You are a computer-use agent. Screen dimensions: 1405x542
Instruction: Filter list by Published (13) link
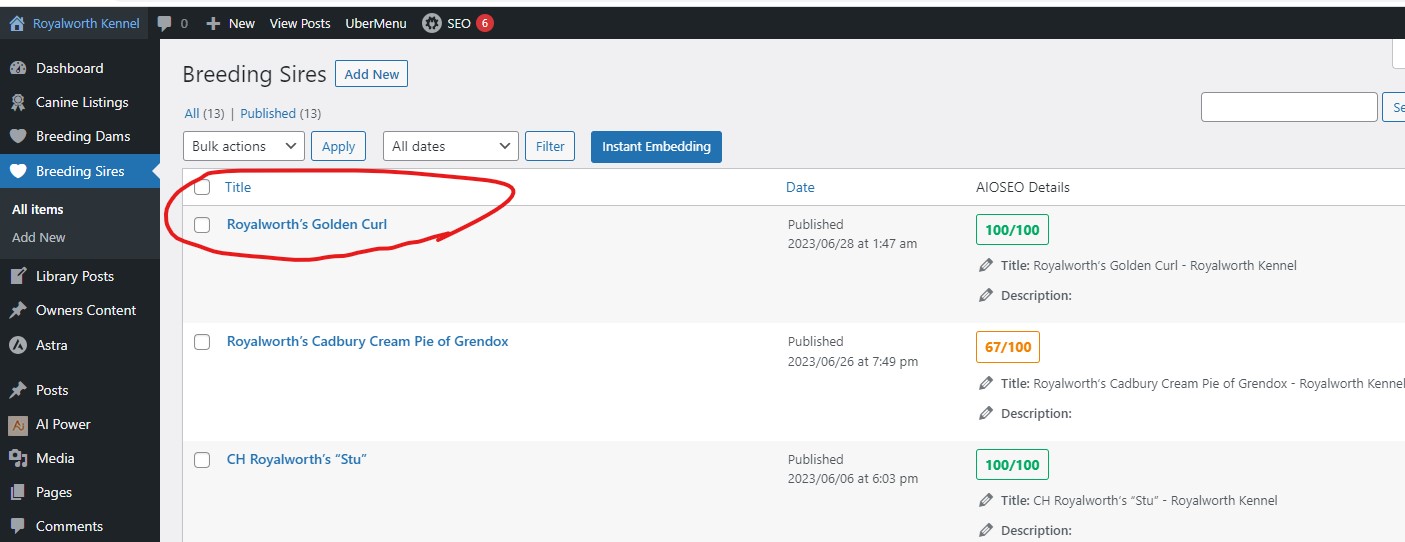coord(281,114)
